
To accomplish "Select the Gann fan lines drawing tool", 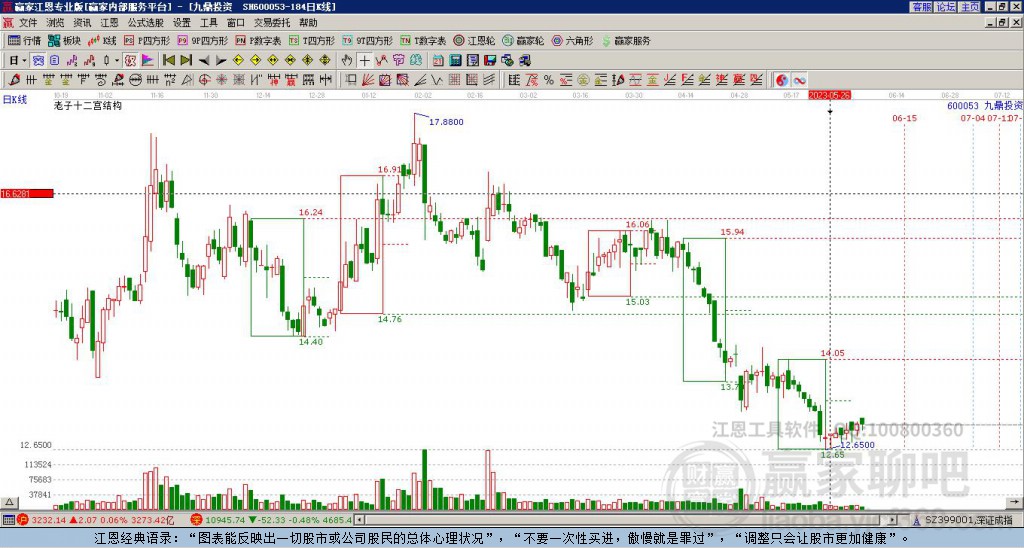I will (x=368, y=80).
